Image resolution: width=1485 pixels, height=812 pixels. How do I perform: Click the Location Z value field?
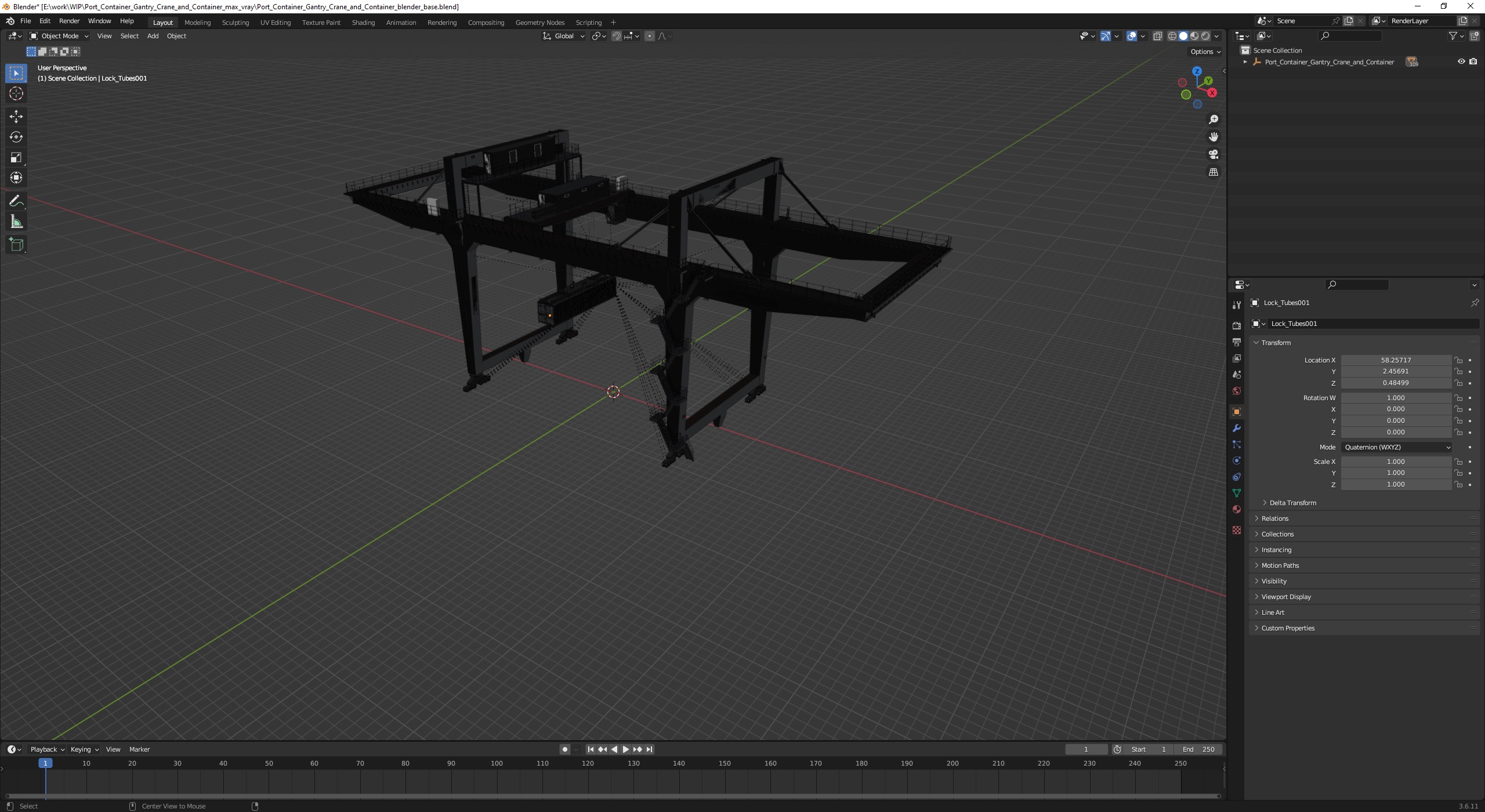point(1396,383)
